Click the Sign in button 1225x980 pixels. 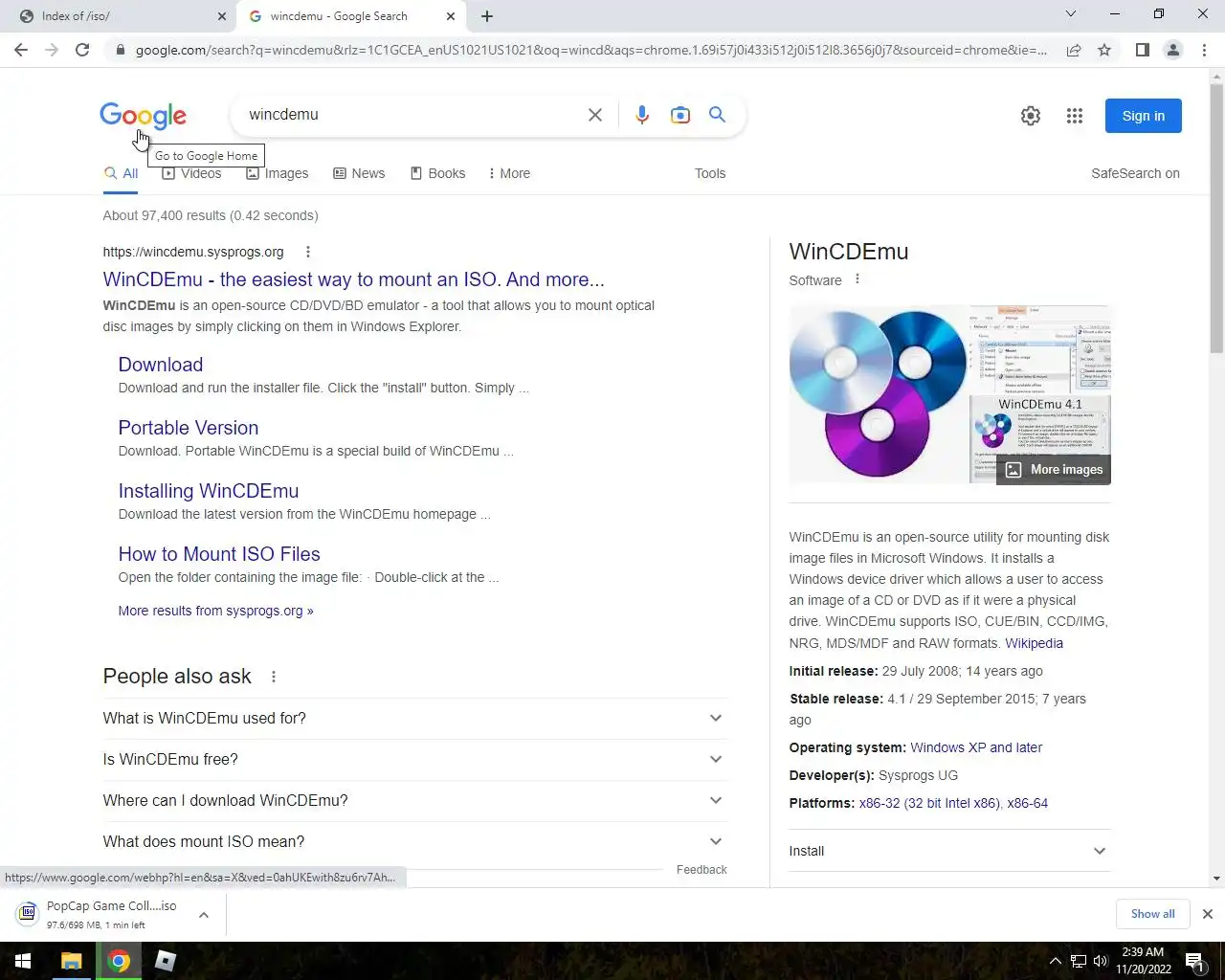point(1144,116)
